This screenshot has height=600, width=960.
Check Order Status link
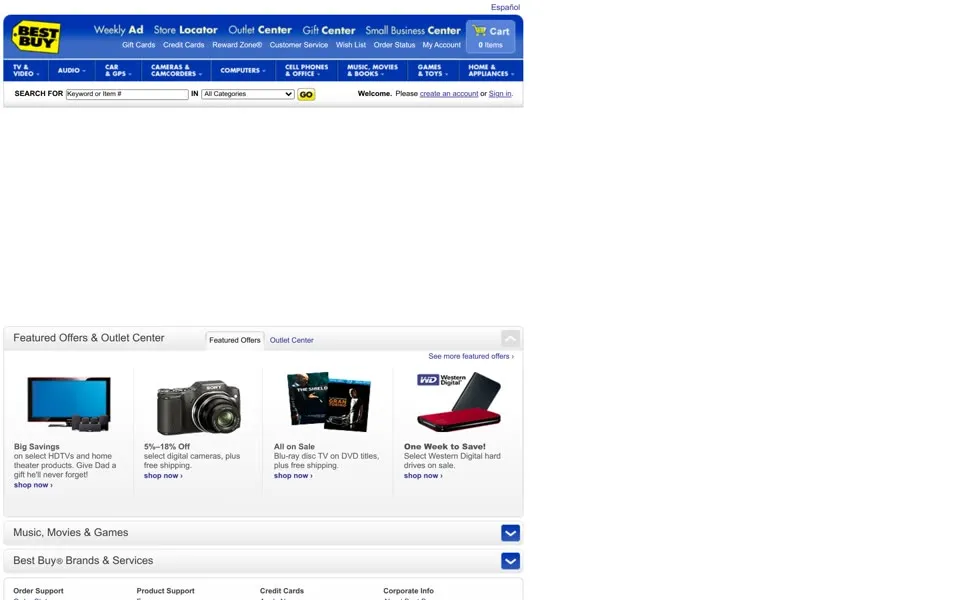click(x=394, y=45)
